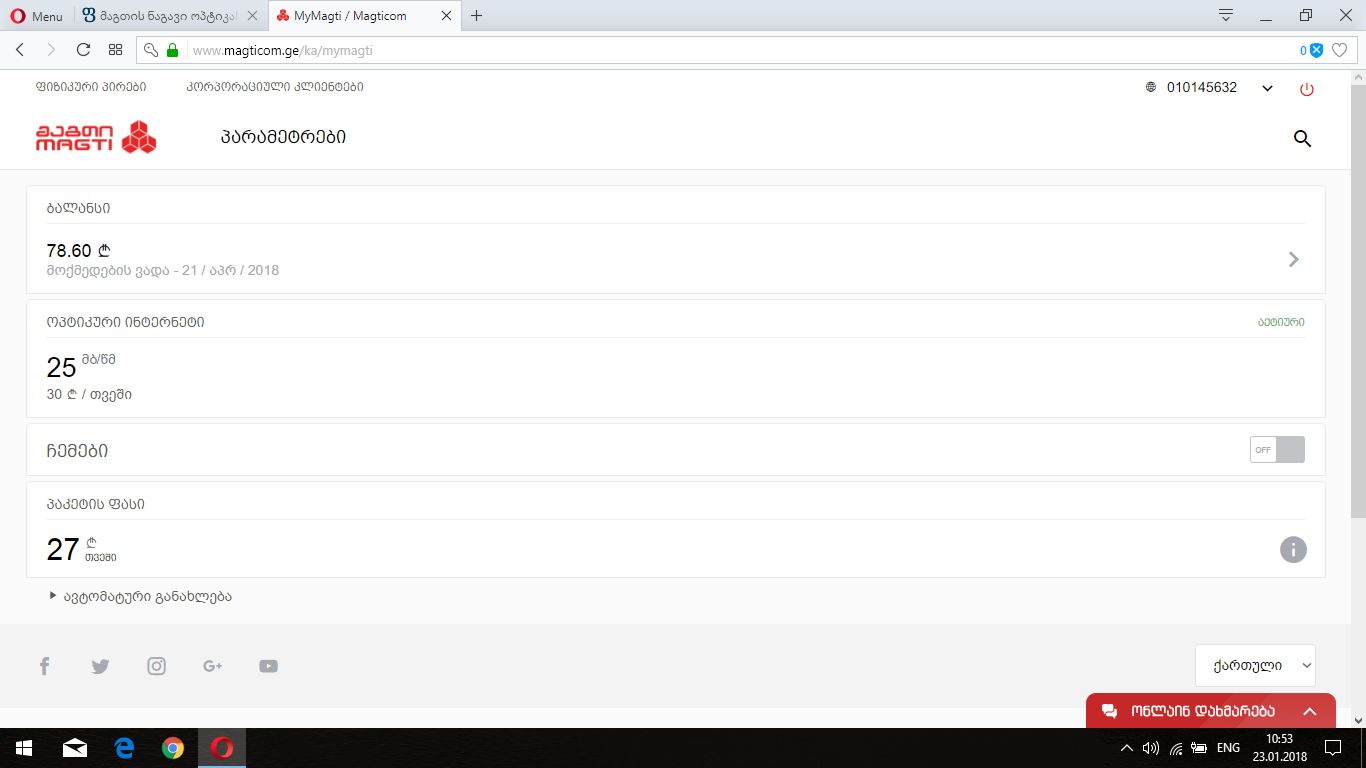The image size is (1366, 768).
Task: Close the მაგთის ნაგავი browser tab
Action: (251, 16)
